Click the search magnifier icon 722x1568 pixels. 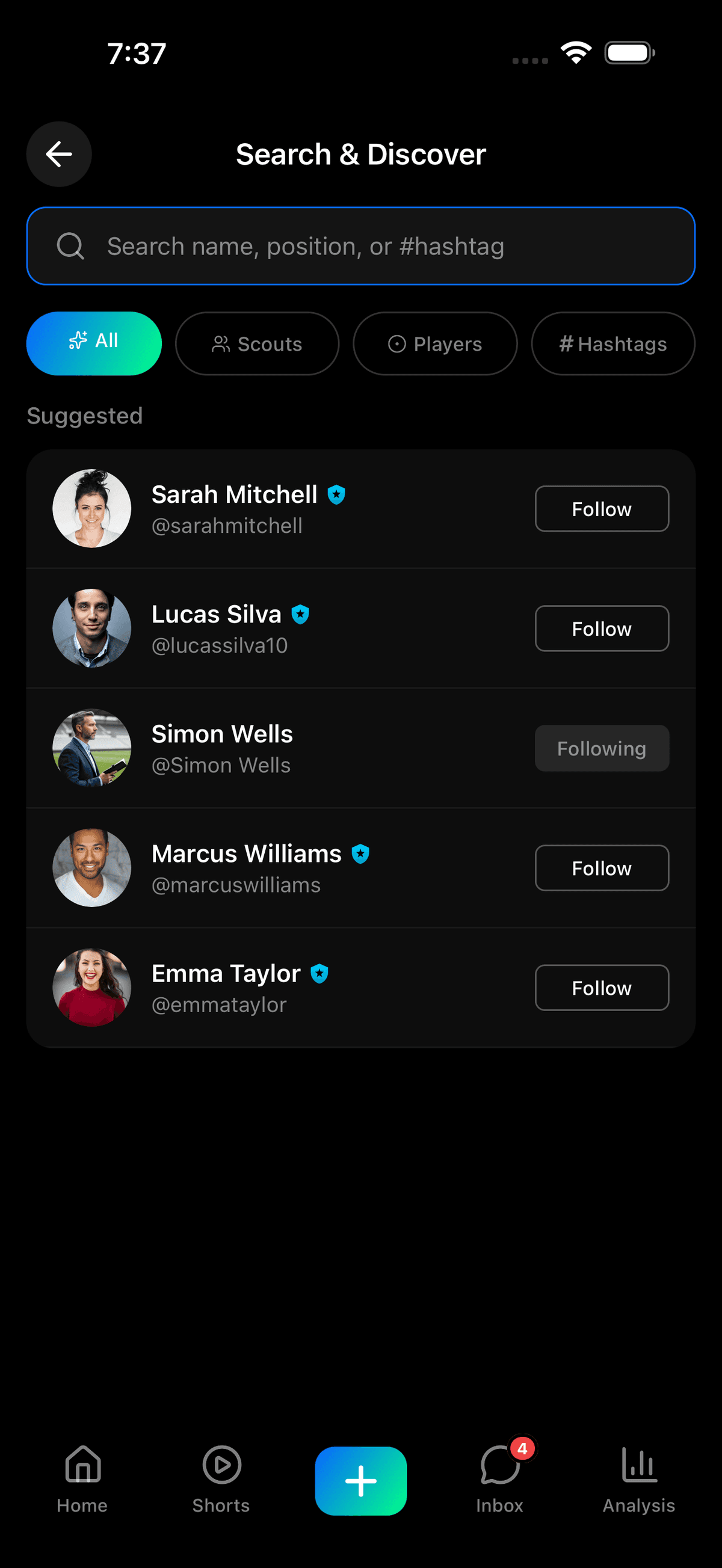(70, 246)
